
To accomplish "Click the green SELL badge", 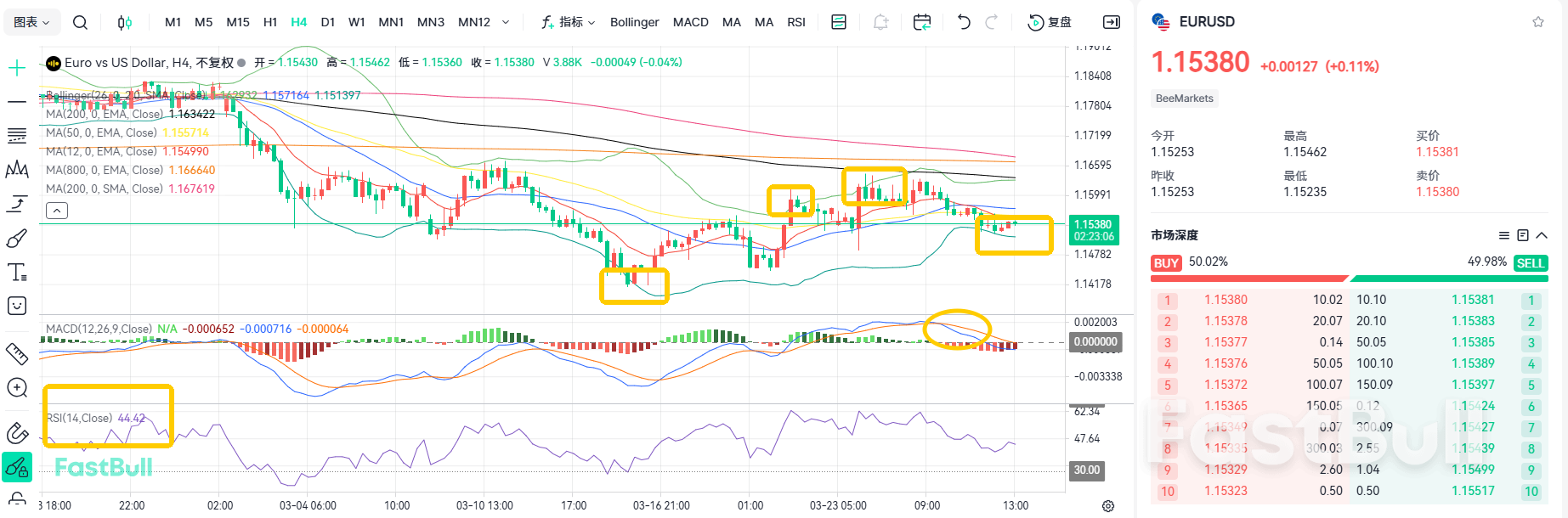I will coord(1531,263).
